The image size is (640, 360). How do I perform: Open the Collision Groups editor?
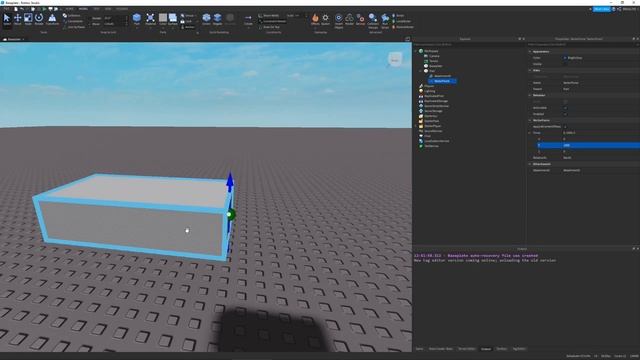point(373,20)
